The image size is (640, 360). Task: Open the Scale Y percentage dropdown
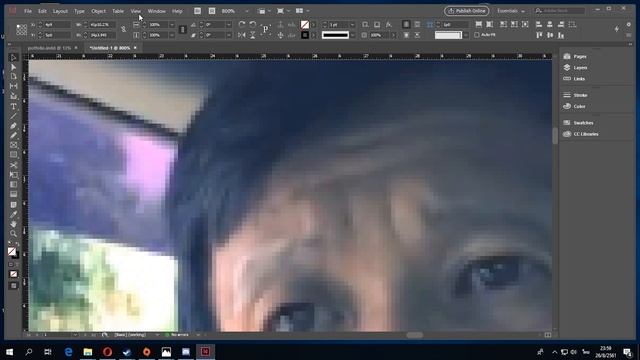(x=172, y=36)
